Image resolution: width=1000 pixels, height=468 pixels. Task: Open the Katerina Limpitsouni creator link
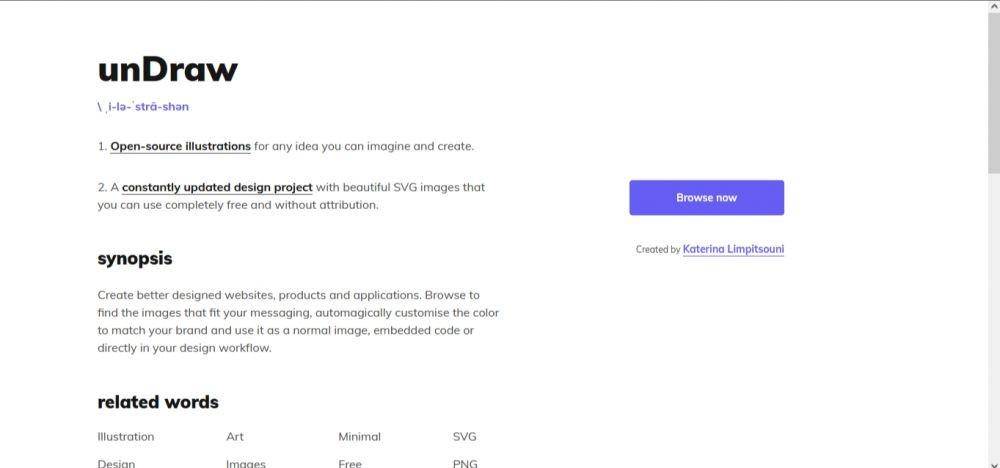[x=733, y=249]
